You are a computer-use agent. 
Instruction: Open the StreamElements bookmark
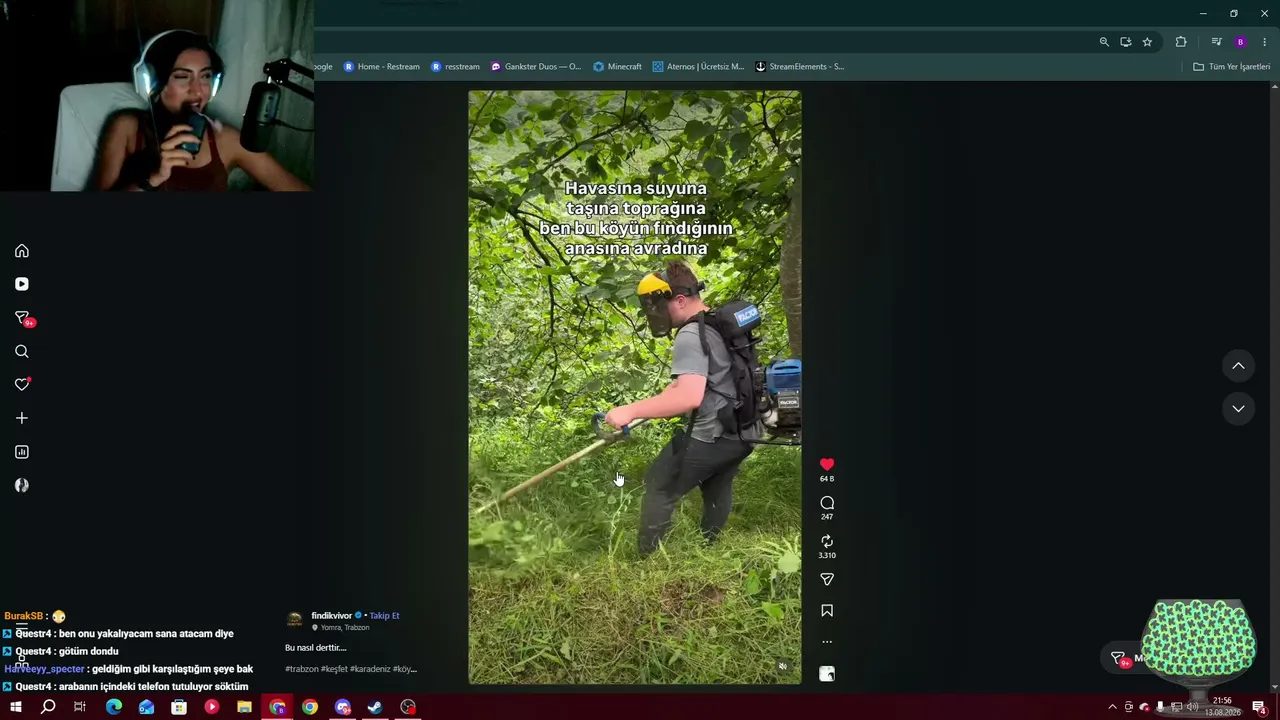pos(799,67)
